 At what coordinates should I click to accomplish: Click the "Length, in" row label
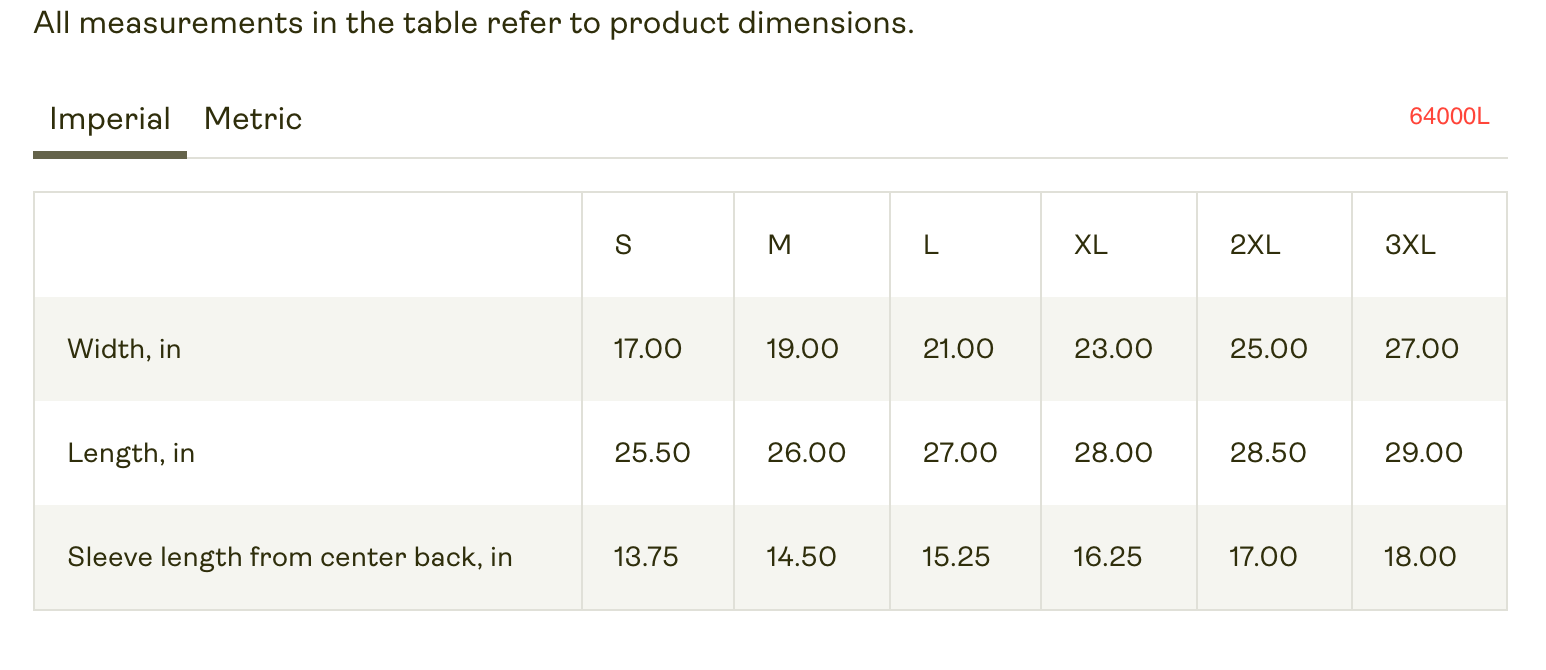(131, 453)
